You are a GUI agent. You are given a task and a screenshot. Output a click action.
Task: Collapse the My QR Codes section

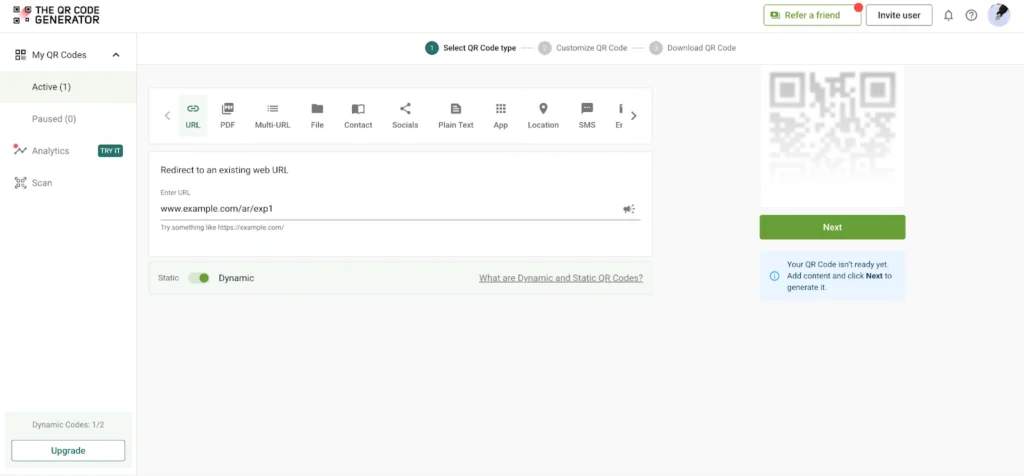pyautogui.click(x=116, y=55)
